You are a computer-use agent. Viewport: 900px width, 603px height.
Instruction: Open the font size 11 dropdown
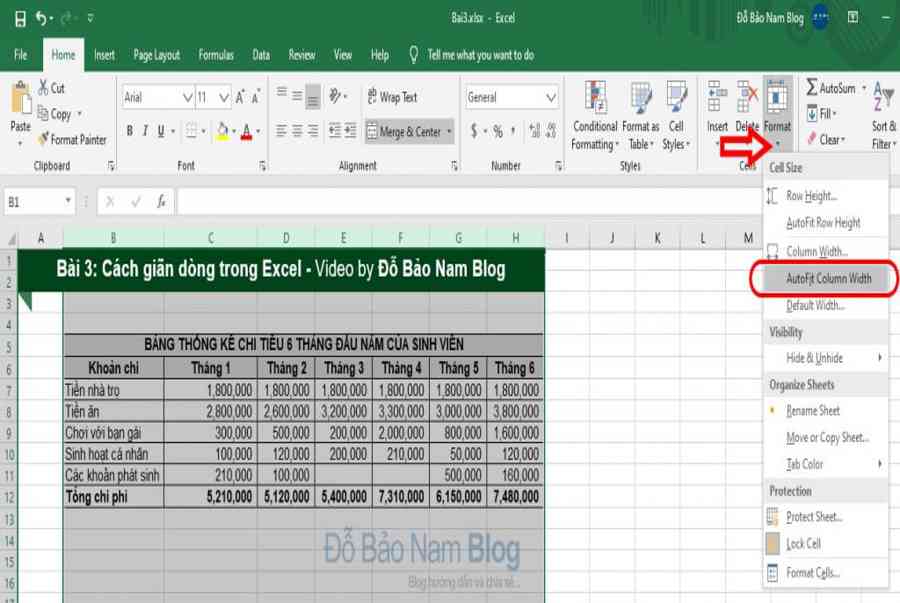(x=224, y=98)
